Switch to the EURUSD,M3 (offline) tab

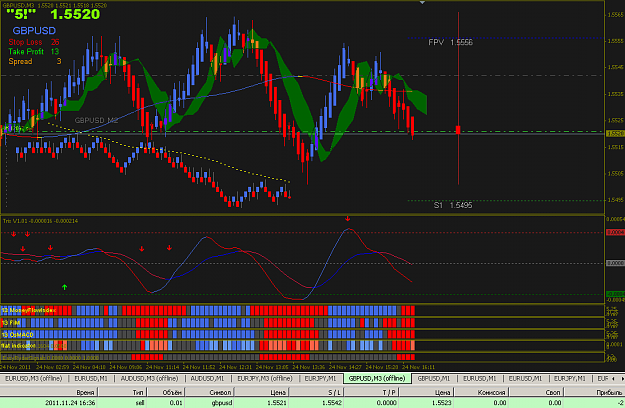pyautogui.click(x=33, y=378)
